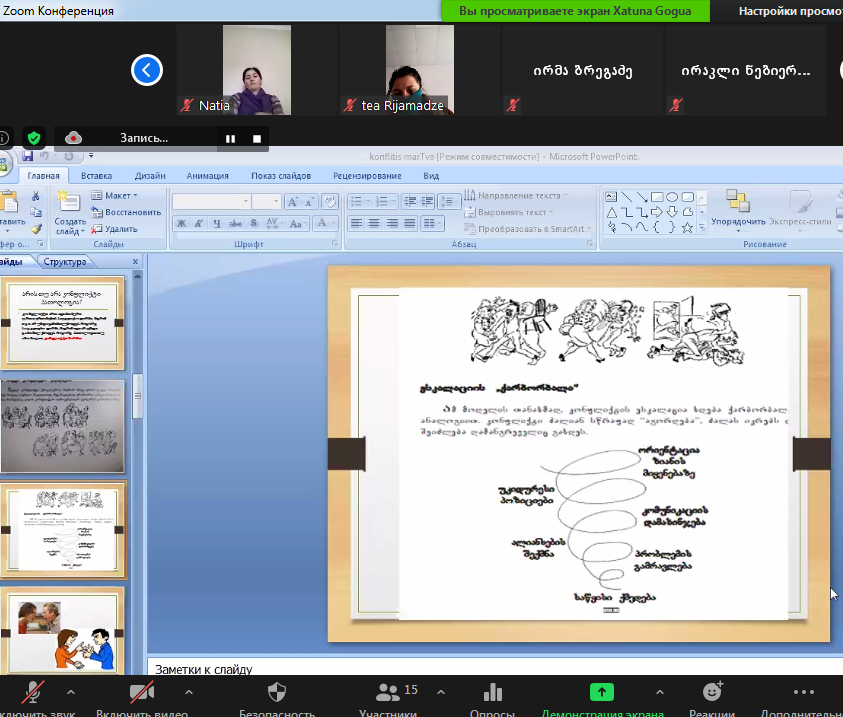Image resolution: width=843 pixels, height=717 pixels.
Task: Switch to the Вставка ribbon tab
Action: pos(97,176)
